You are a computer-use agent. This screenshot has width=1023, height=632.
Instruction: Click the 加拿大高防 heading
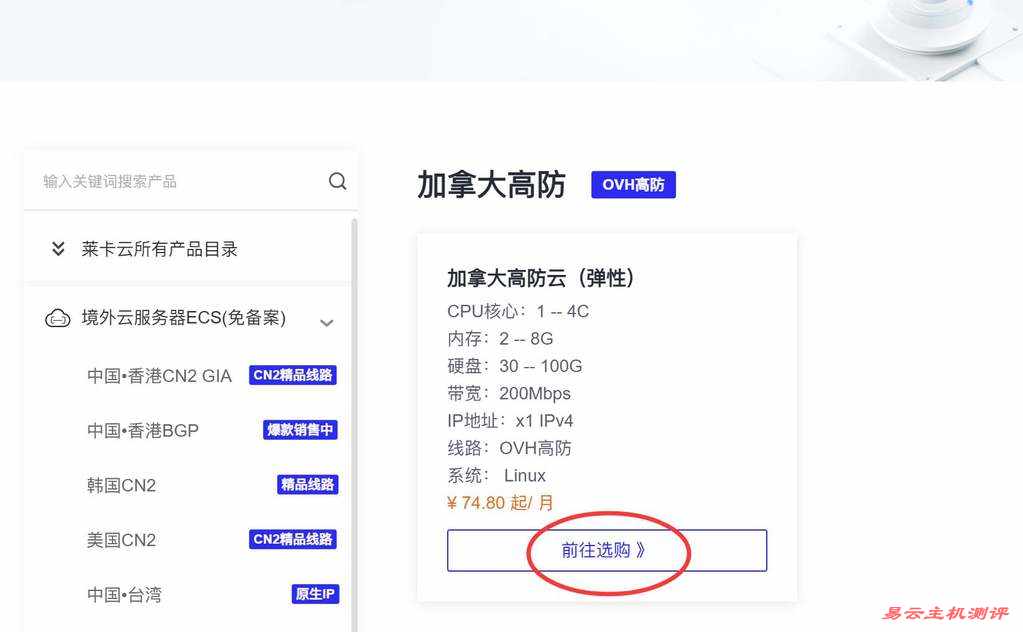pos(491,185)
